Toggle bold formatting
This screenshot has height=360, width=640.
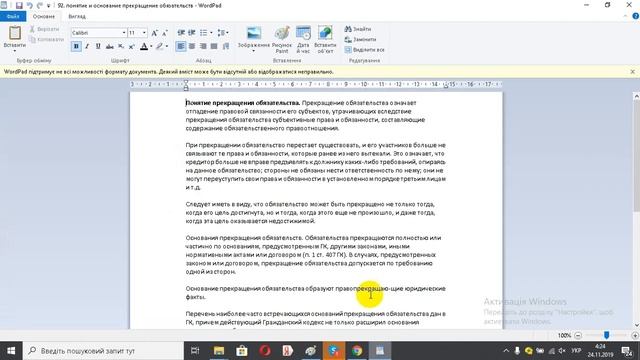[76, 47]
